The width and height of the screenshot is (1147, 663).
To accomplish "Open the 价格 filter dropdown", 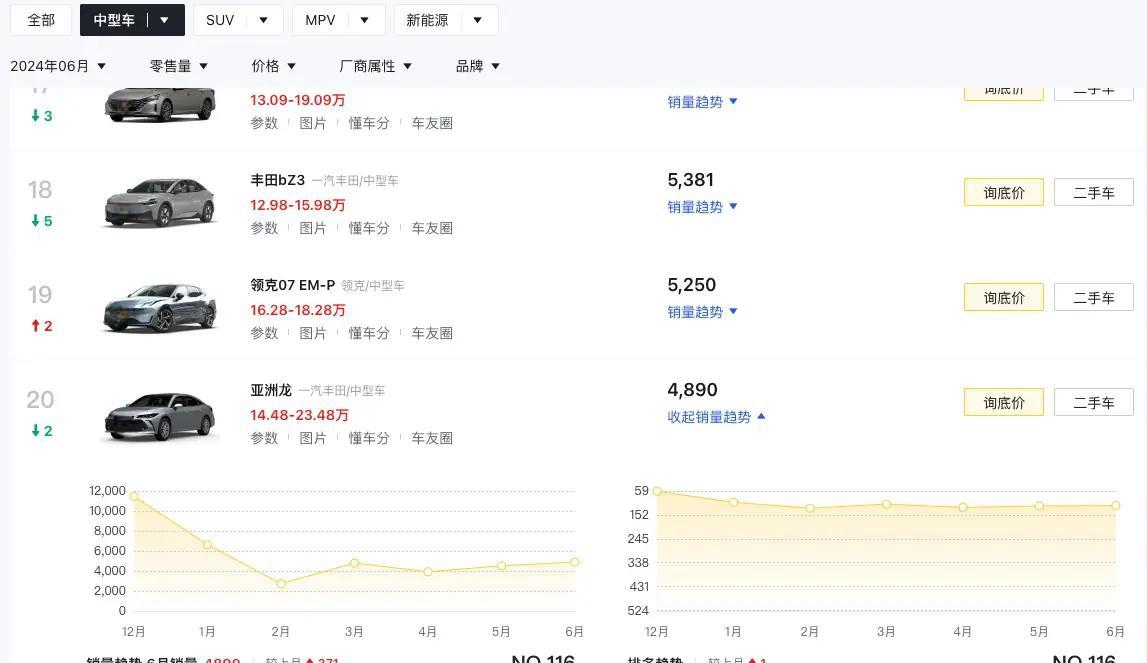I will point(274,66).
